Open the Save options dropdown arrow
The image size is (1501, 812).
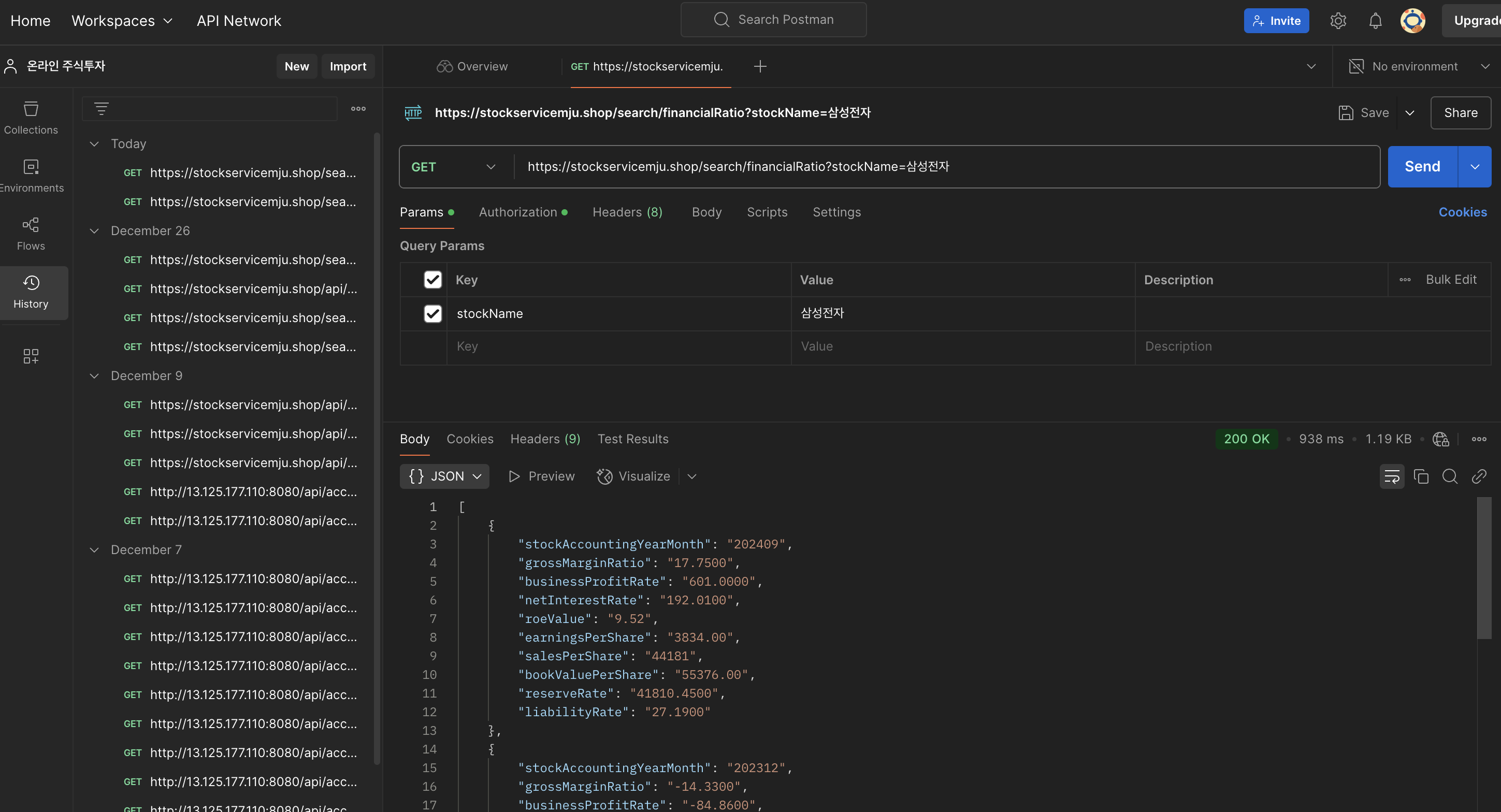(1409, 113)
